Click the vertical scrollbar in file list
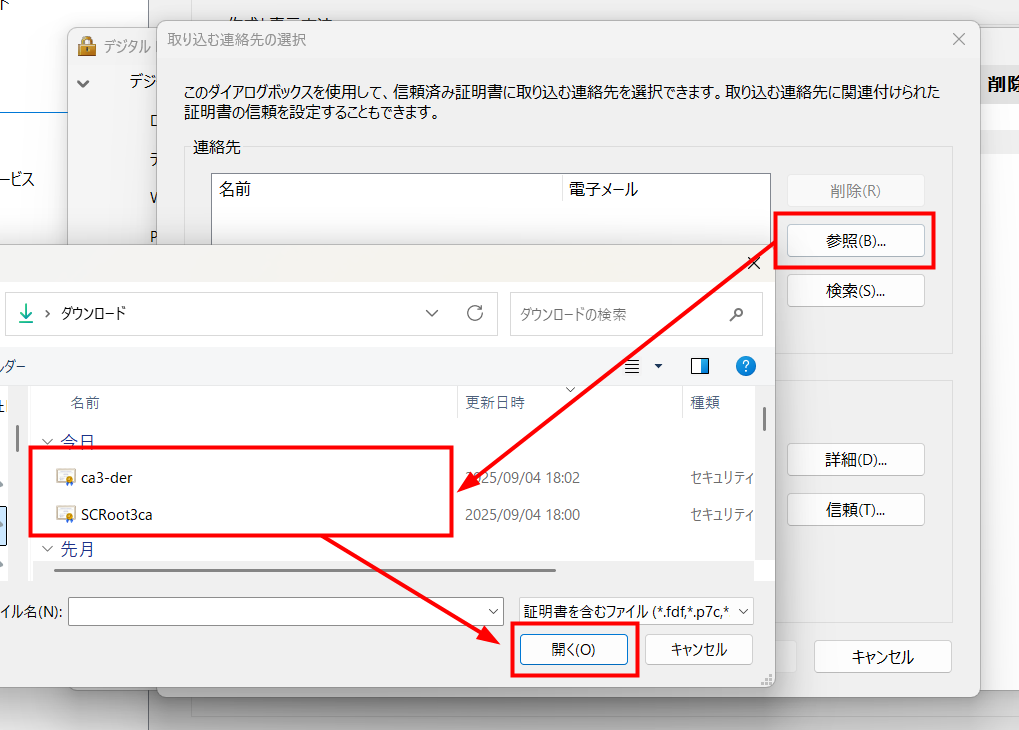 coord(764,419)
